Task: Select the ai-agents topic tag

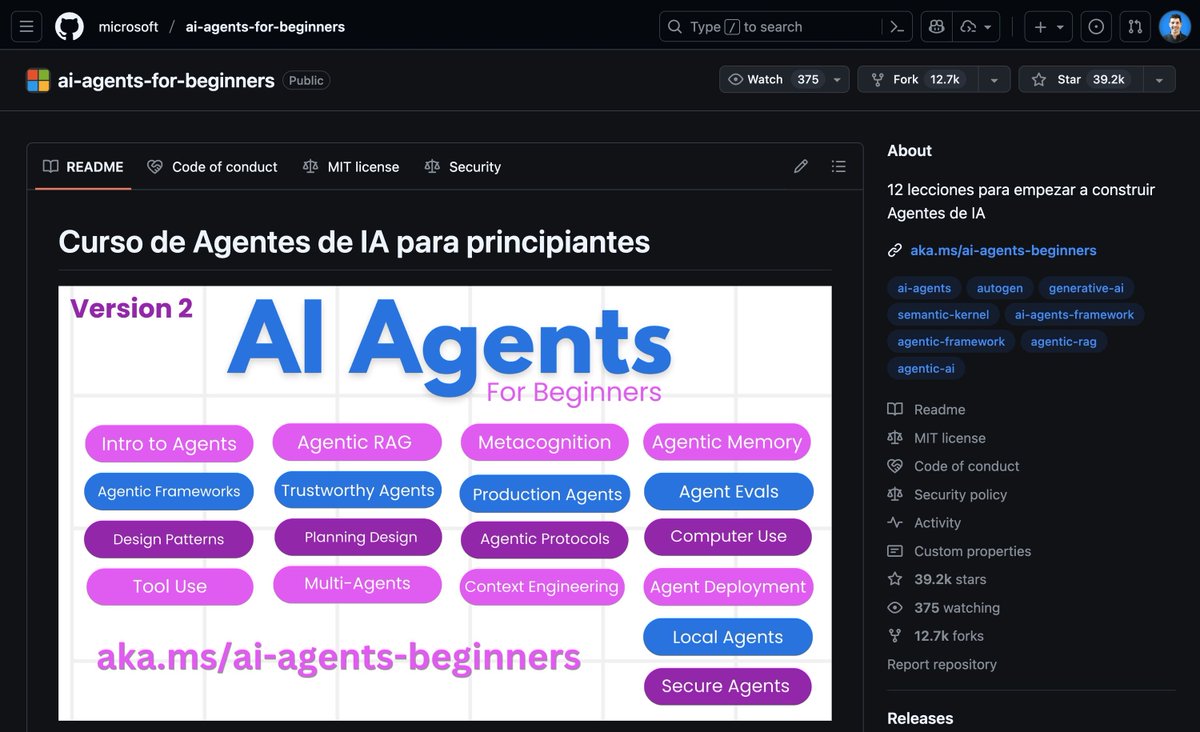Action: tap(924, 288)
